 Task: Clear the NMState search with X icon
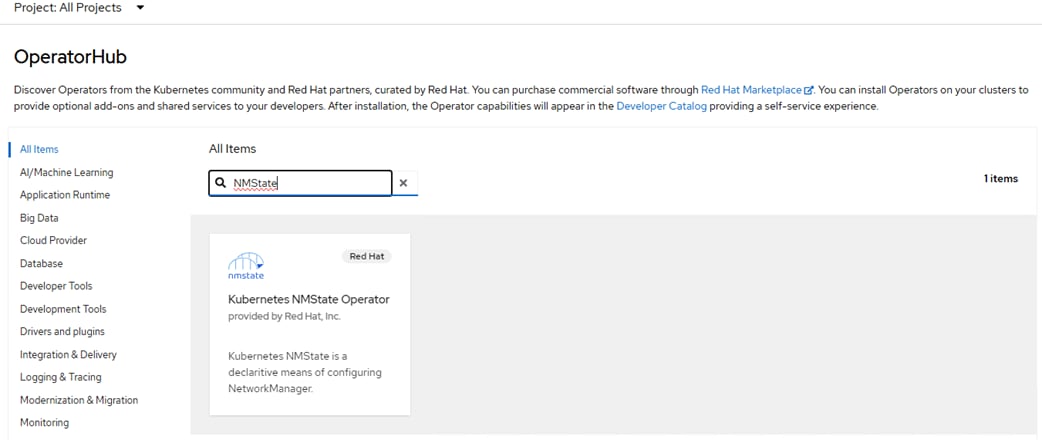pos(403,183)
